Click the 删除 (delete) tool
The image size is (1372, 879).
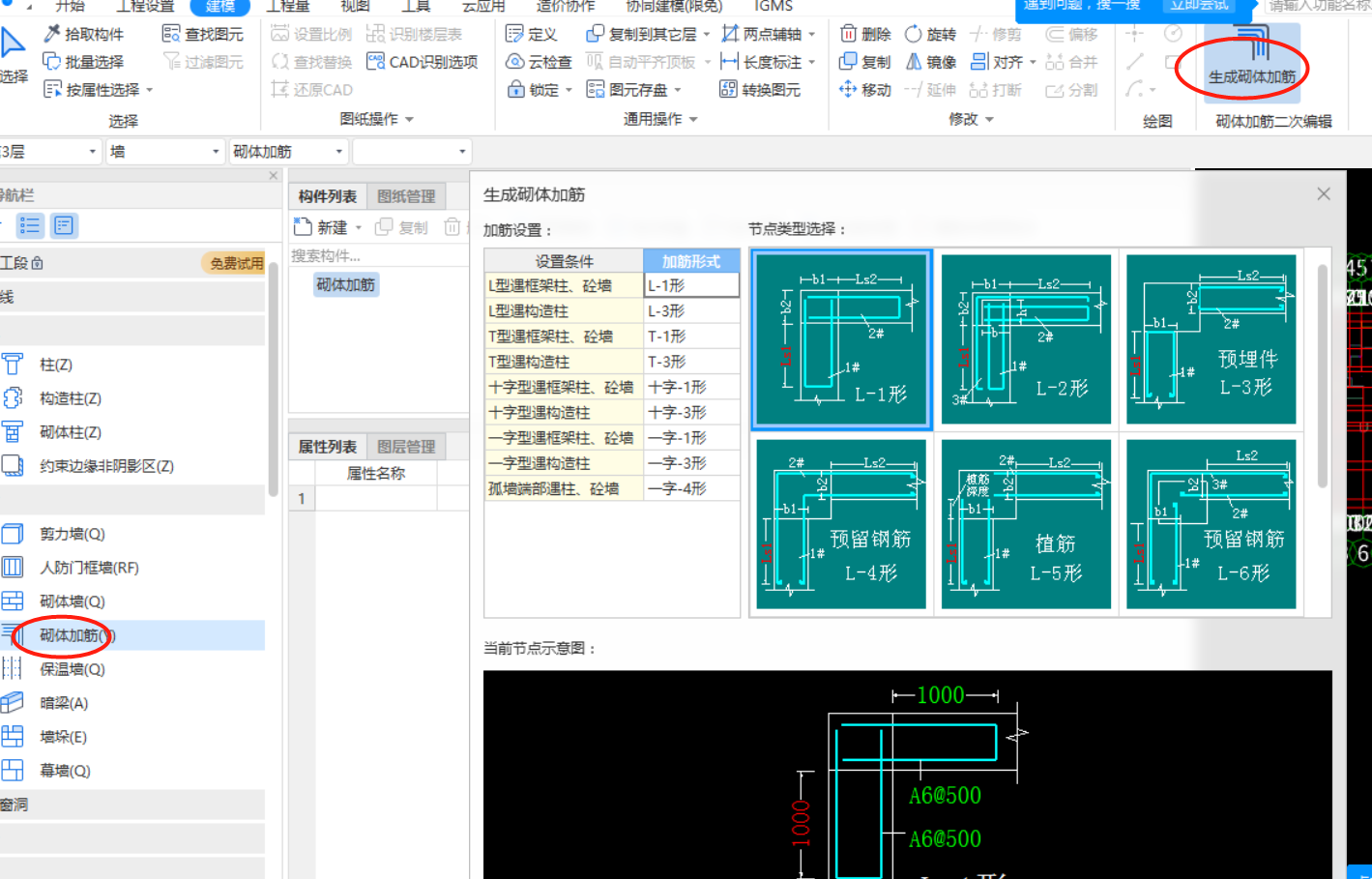click(865, 34)
